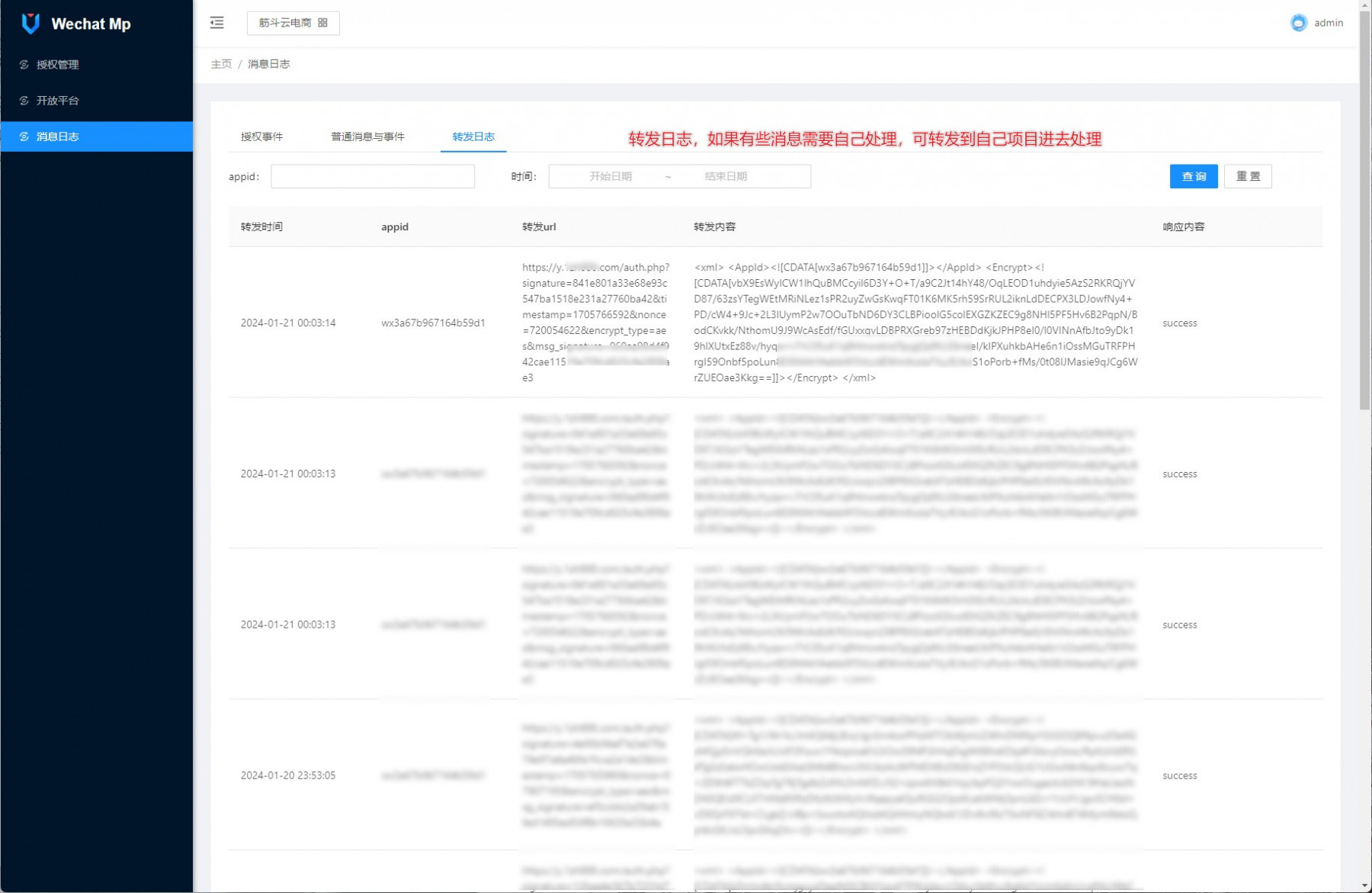This screenshot has width=1372, height=893.
Task: Open the 筋斗云电商 app switcher button
Action: 293,23
